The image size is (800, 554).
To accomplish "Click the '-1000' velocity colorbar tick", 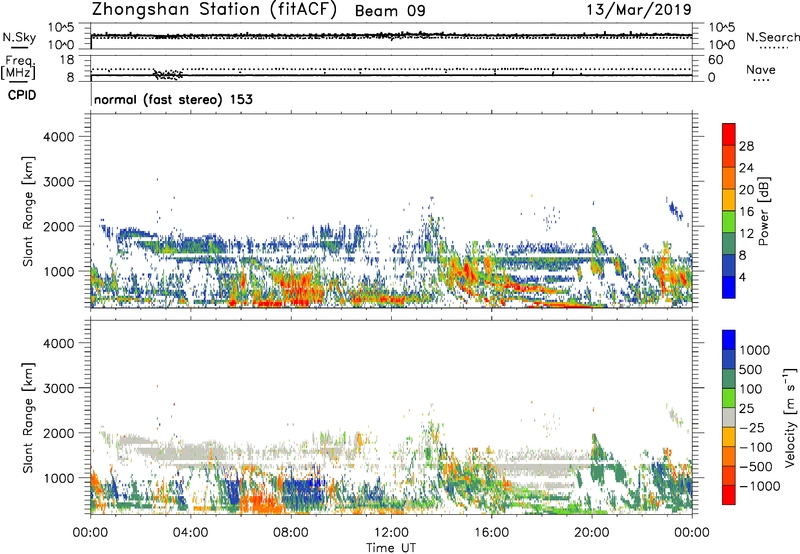I will pos(759,486).
